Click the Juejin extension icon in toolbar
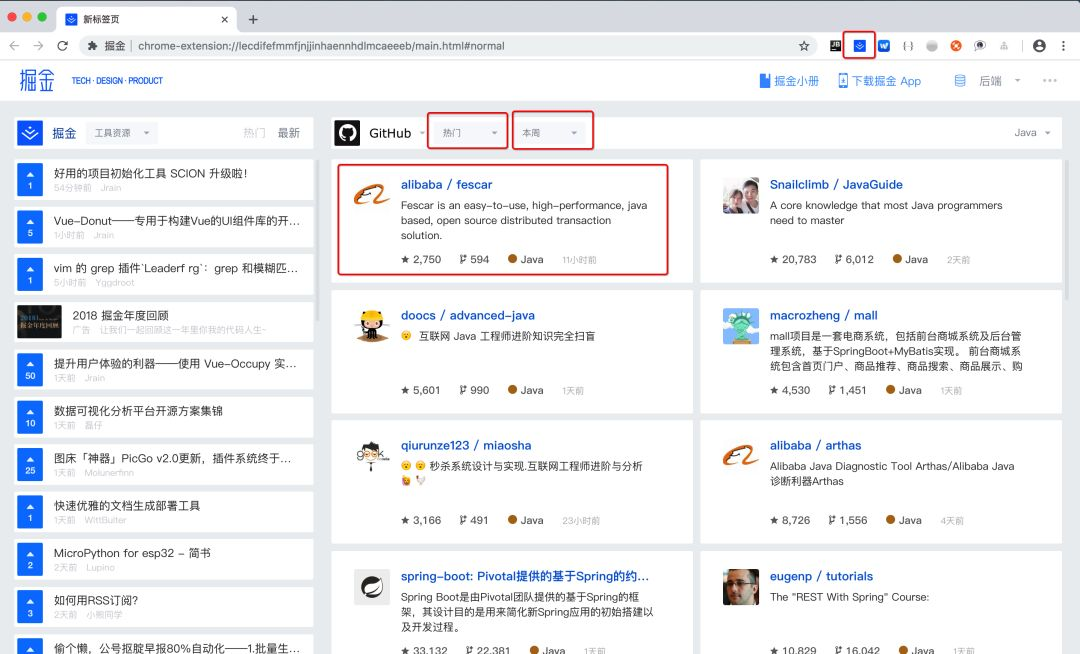Screen dimensions: 1080x654 tap(859, 45)
